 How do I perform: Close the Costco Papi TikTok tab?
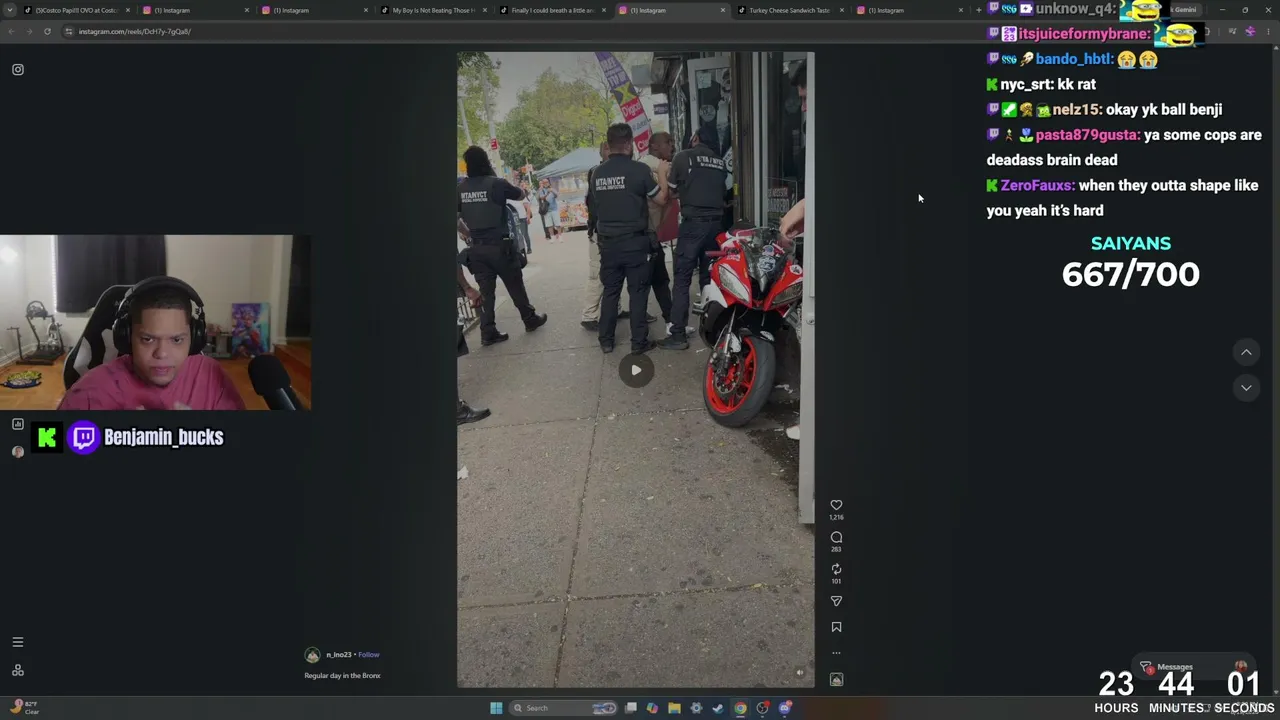[x=128, y=10]
